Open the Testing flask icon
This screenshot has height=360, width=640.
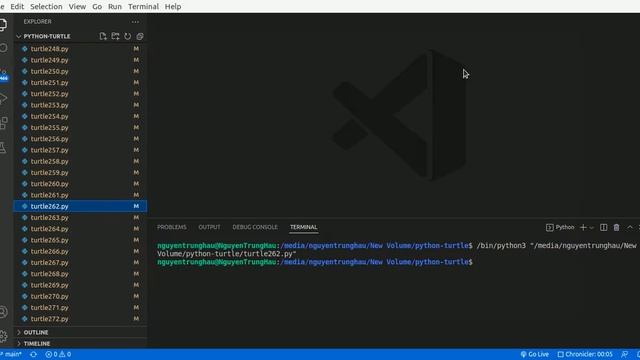click(x=3, y=148)
